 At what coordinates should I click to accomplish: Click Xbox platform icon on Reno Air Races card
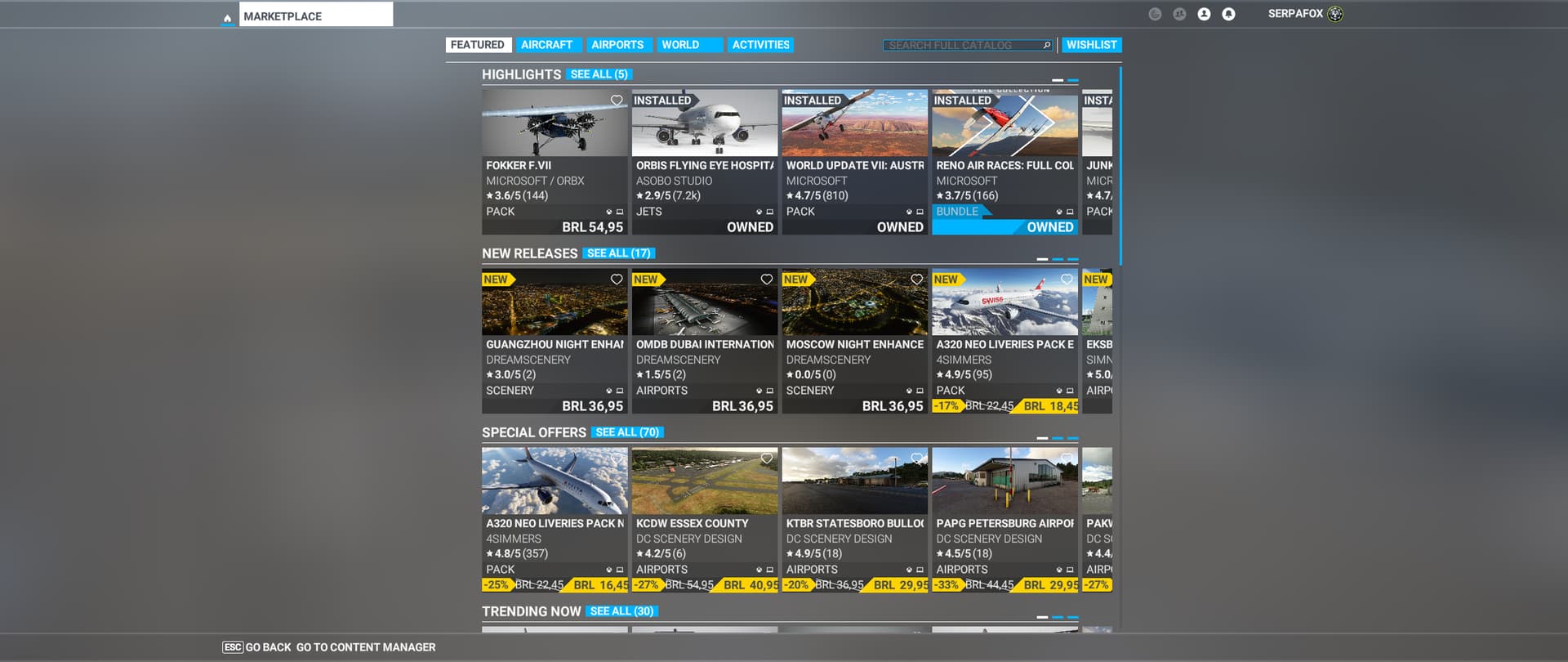coord(1059,212)
